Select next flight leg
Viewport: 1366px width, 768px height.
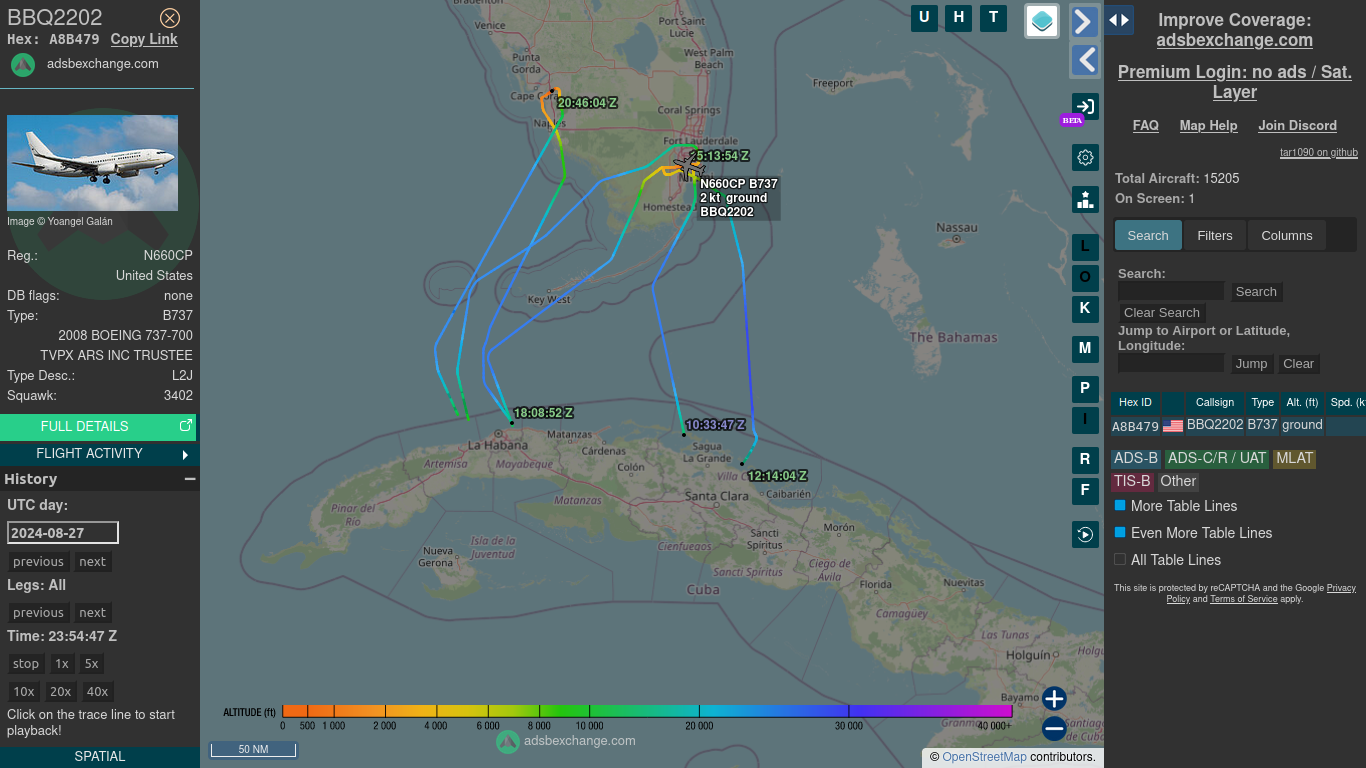pyautogui.click(x=93, y=613)
